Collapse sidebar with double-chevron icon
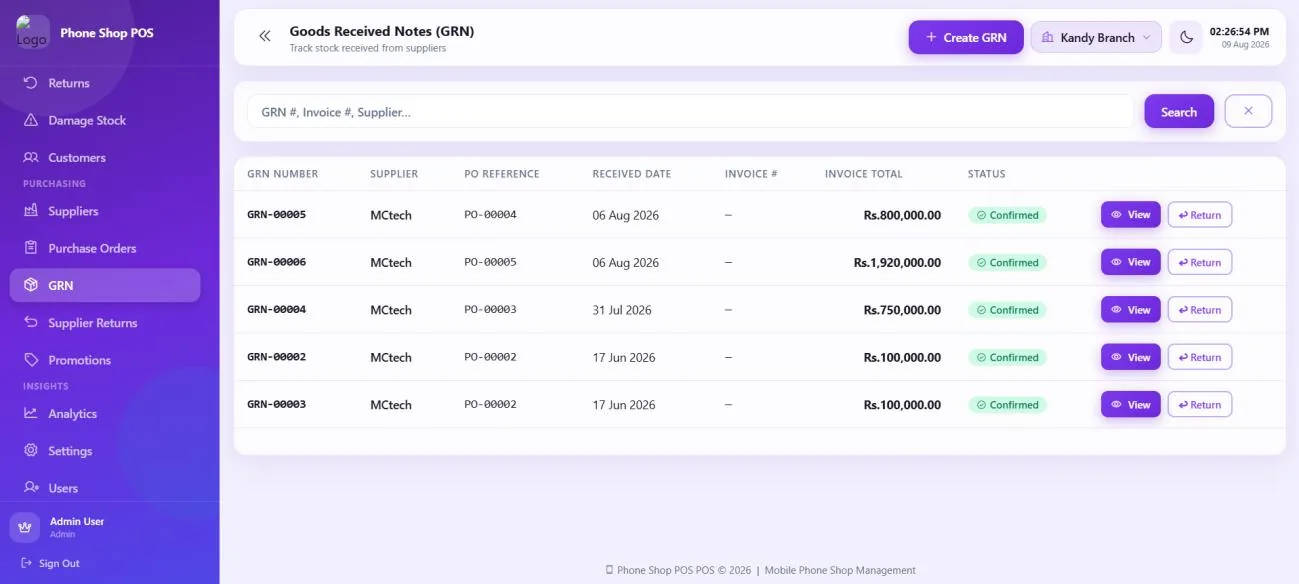The image size is (1299, 584). (265, 36)
